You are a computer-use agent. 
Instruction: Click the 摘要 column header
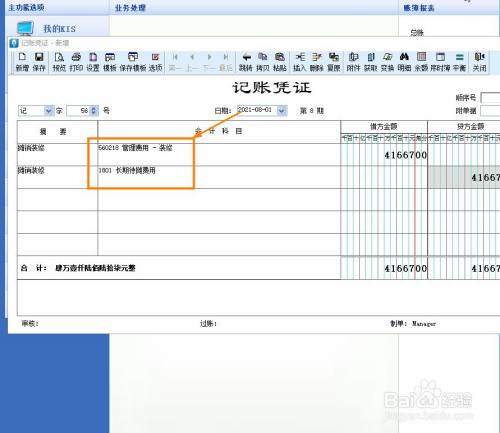(53, 132)
